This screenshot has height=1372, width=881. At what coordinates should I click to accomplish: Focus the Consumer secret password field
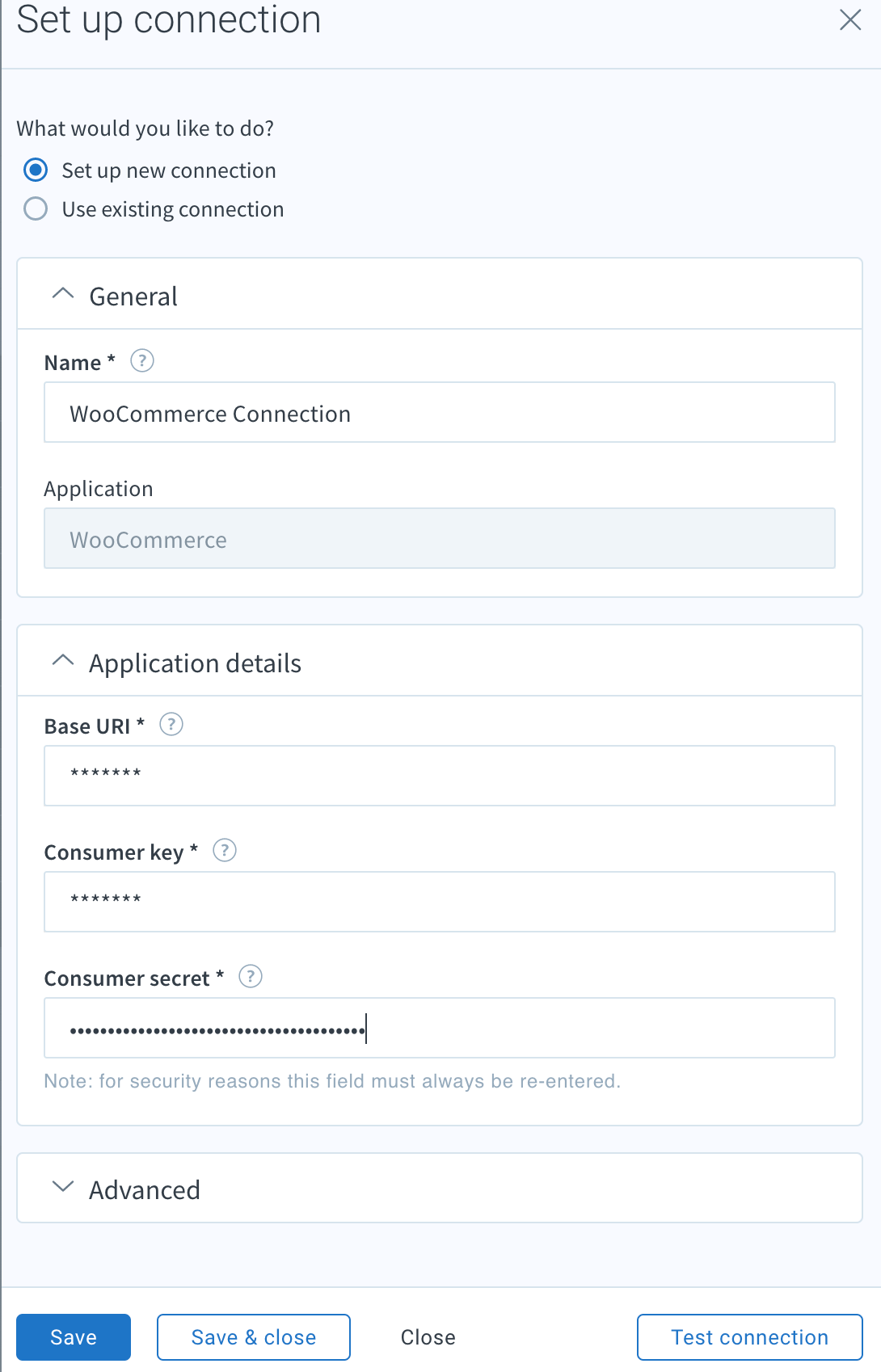(440, 1028)
